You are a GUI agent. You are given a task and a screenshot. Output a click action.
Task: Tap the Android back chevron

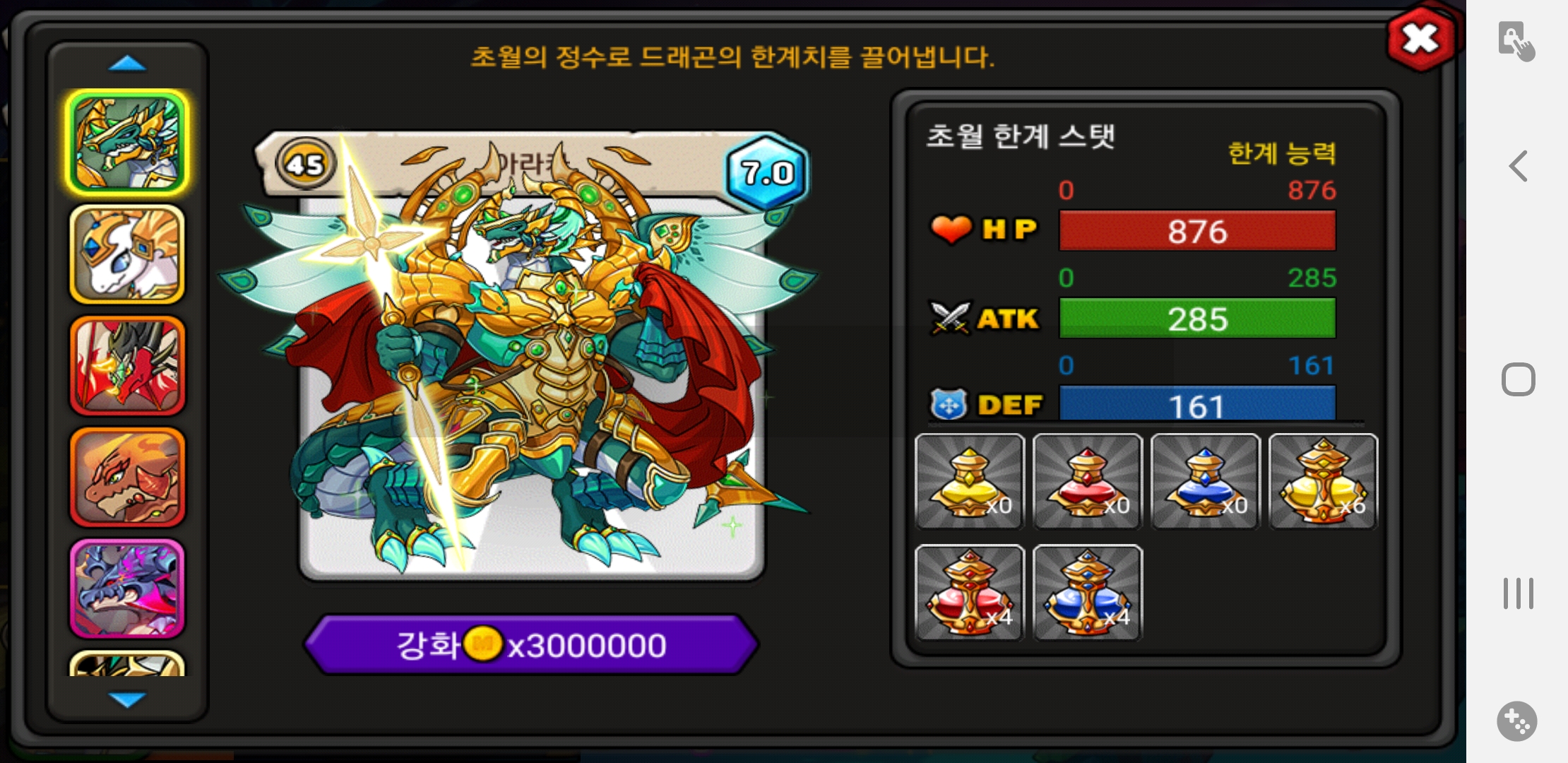[x=1518, y=167]
